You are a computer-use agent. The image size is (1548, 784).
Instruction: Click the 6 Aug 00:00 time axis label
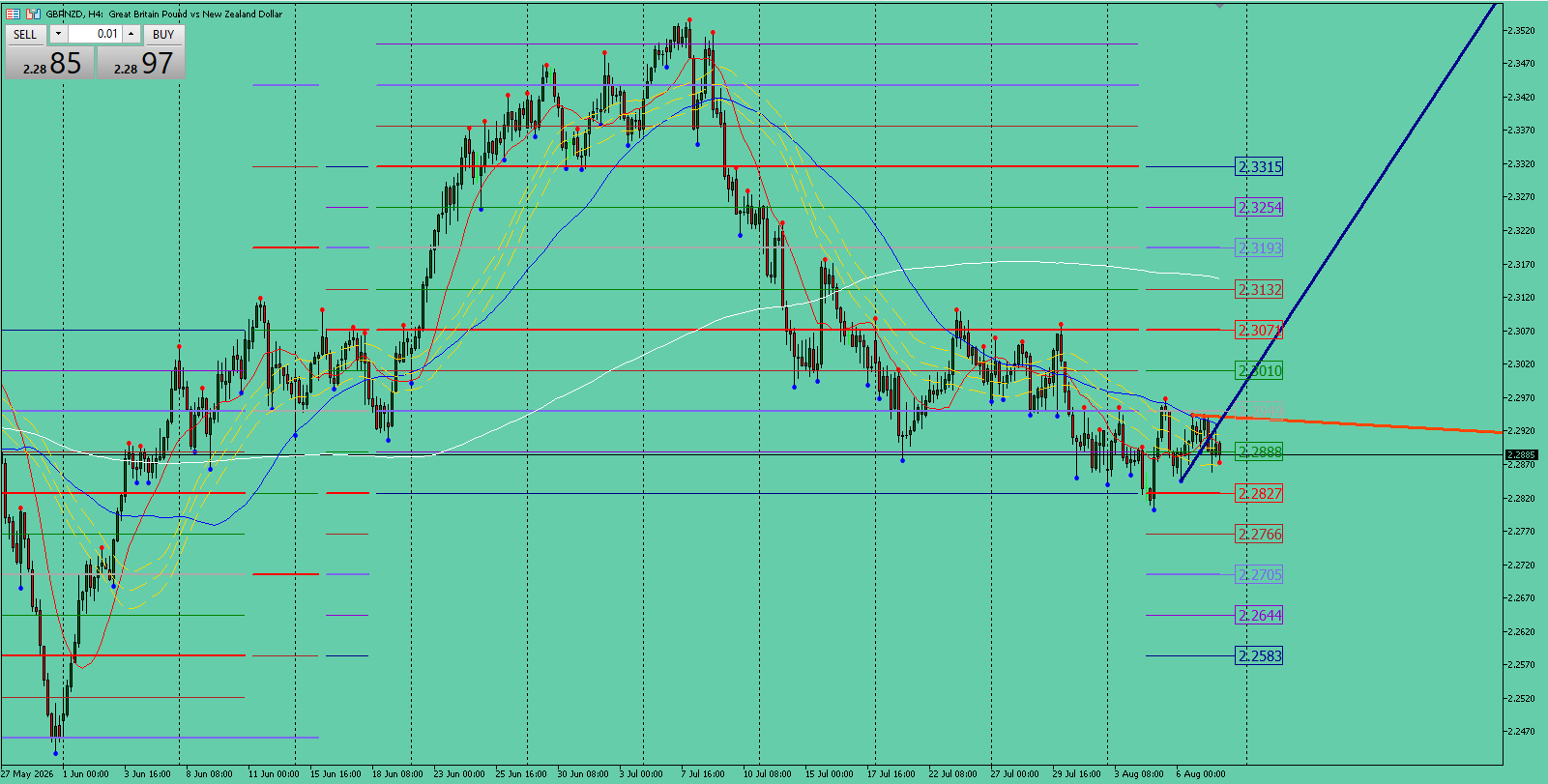1201,773
